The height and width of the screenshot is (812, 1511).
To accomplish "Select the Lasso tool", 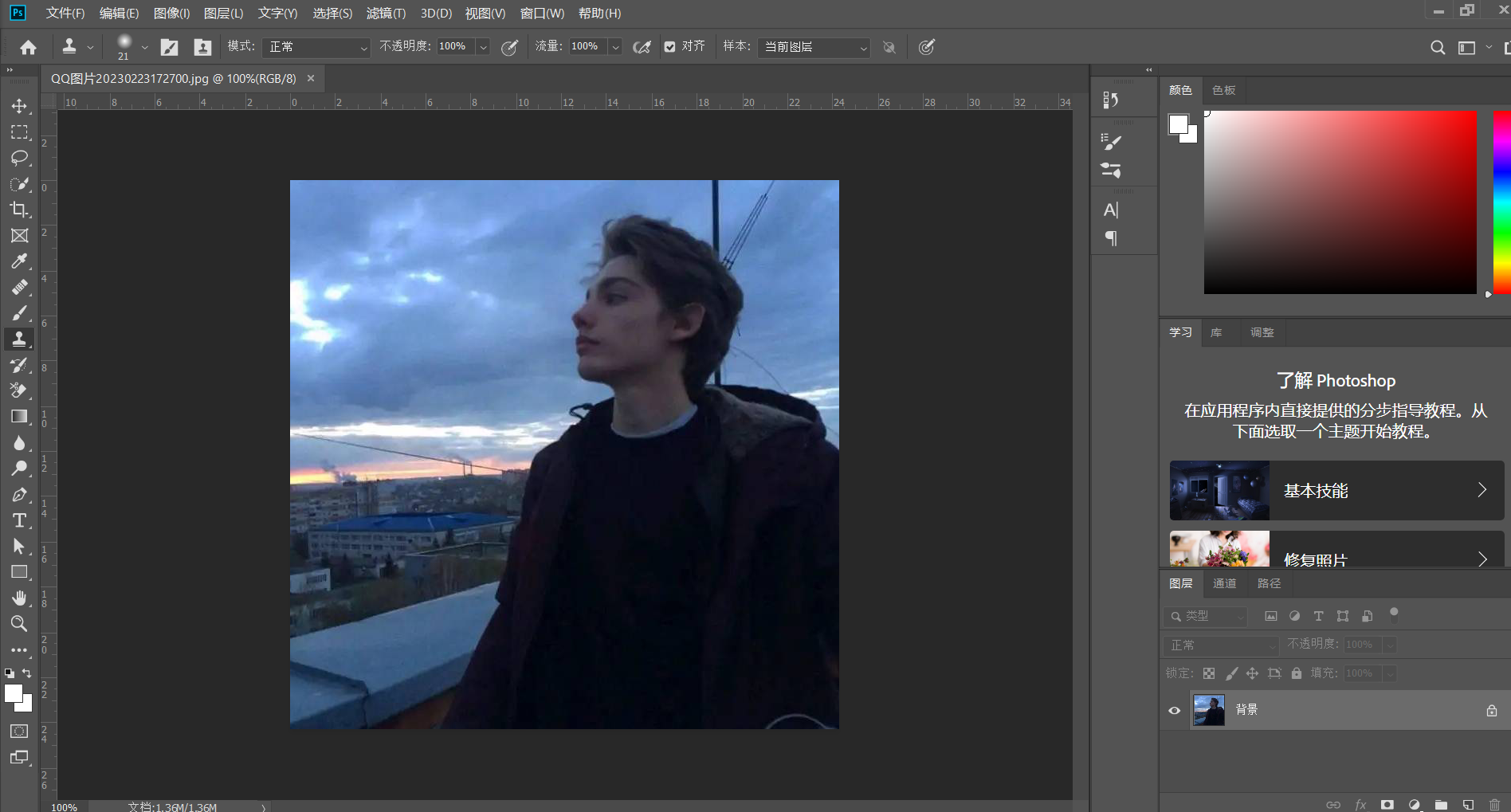I will 19,158.
